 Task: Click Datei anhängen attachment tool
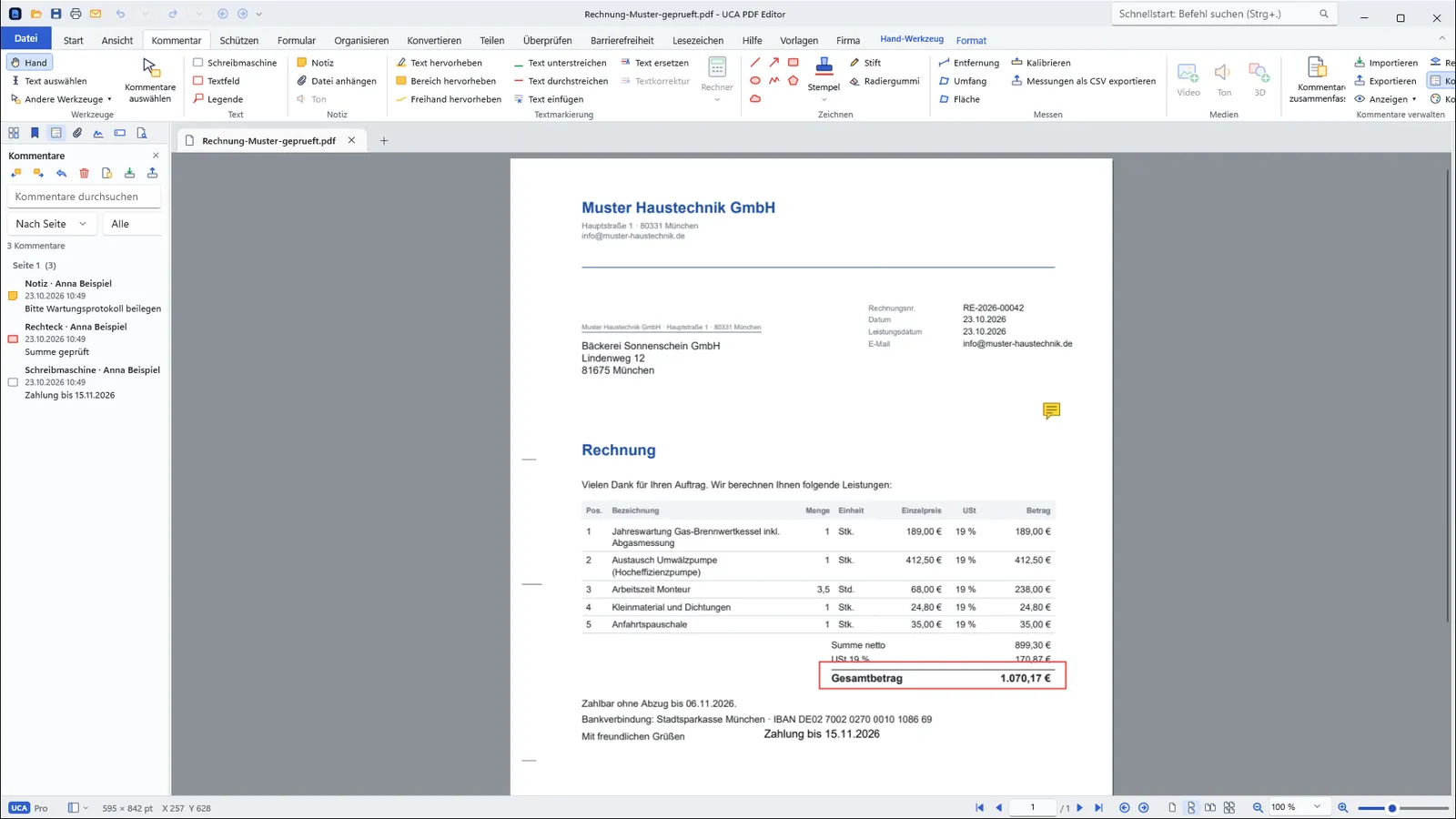click(x=337, y=81)
